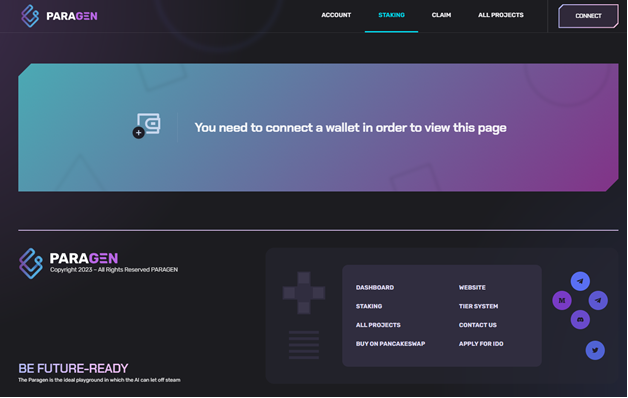Click the Paragen logo in footer

pos(68,263)
